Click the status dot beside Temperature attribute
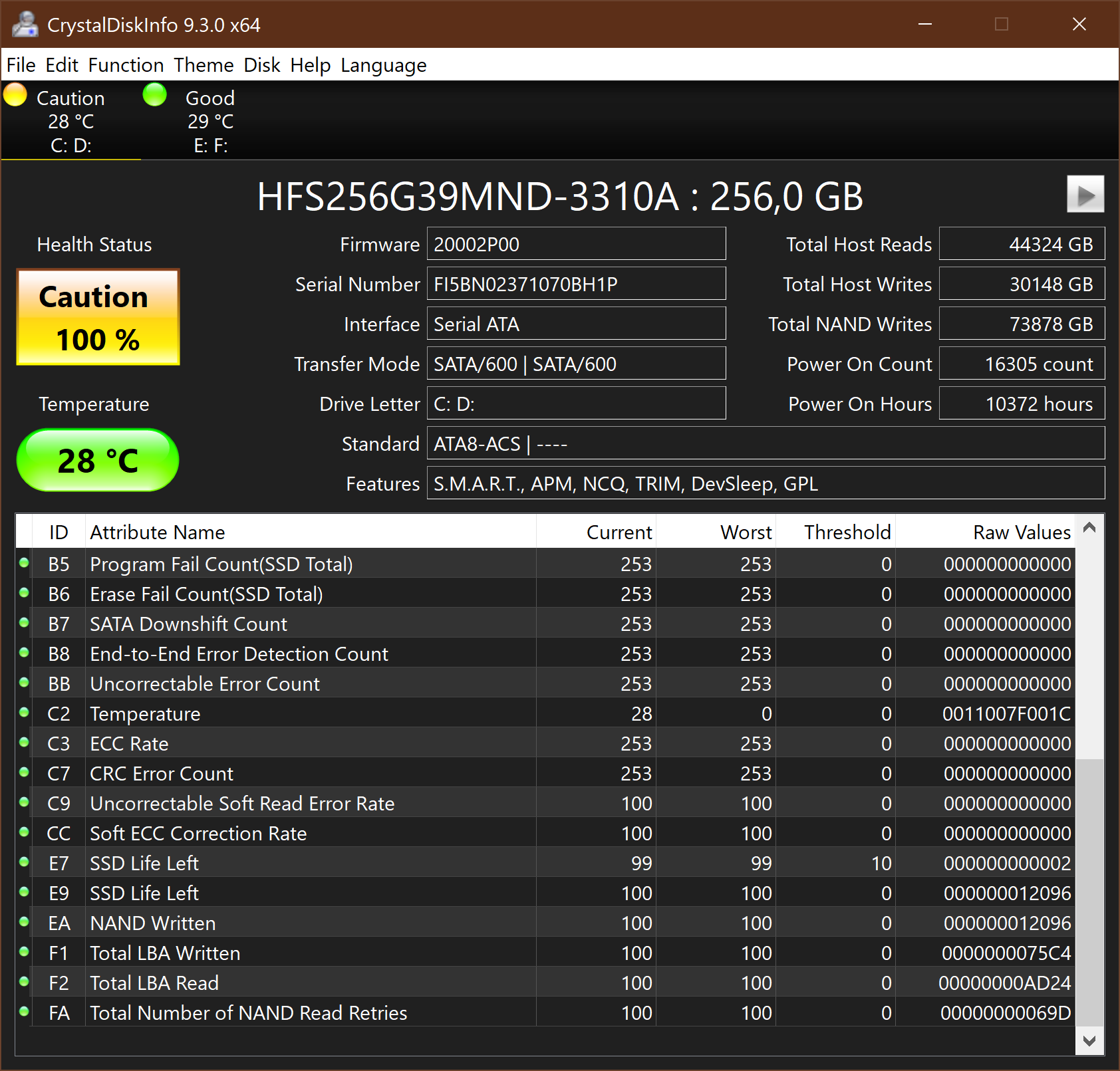Image resolution: width=1120 pixels, height=1071 pixels. point(25,713)
